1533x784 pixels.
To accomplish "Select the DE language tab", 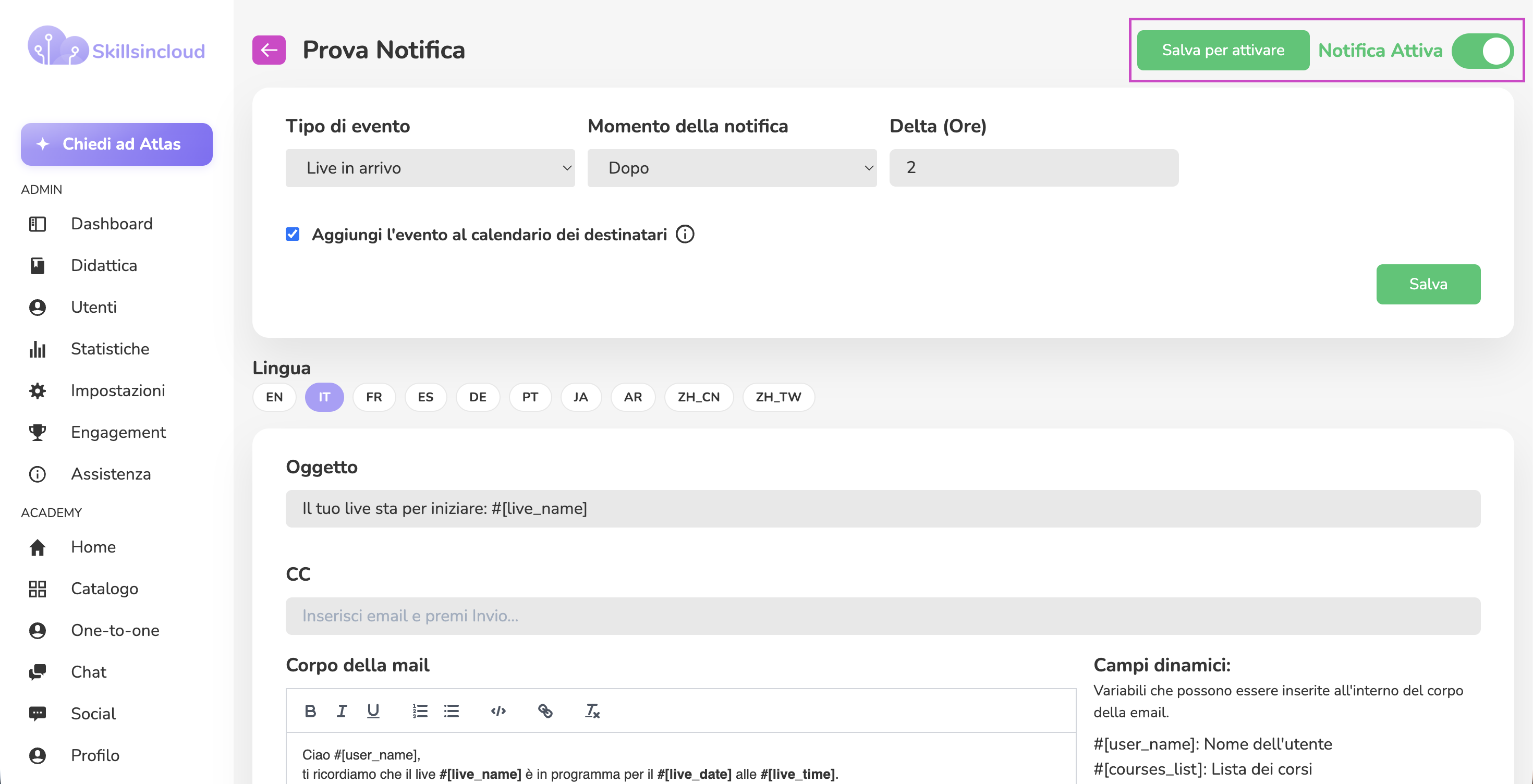I will tap(477, 397).
